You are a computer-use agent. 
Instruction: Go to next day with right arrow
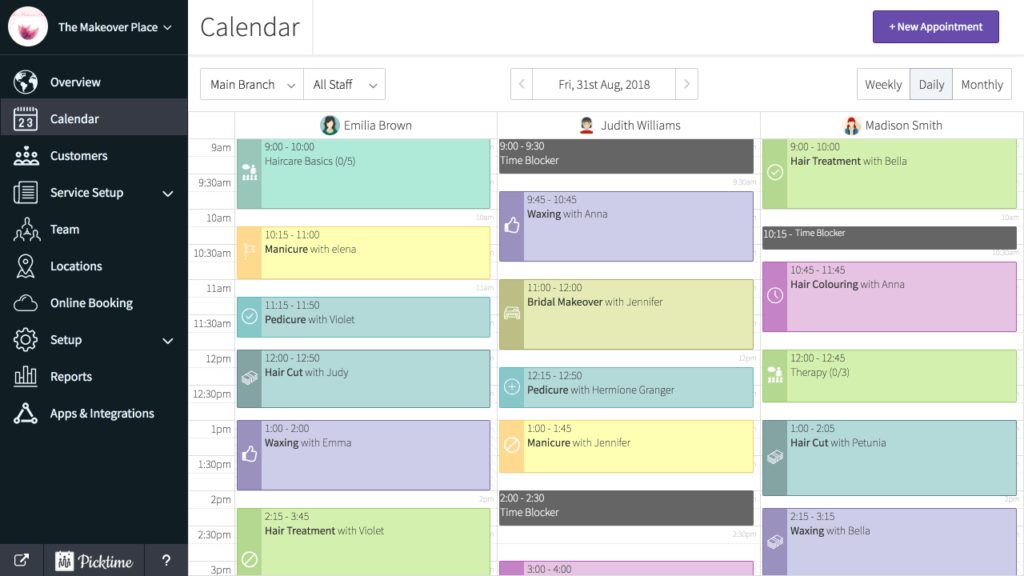click(x=686, y=84)
